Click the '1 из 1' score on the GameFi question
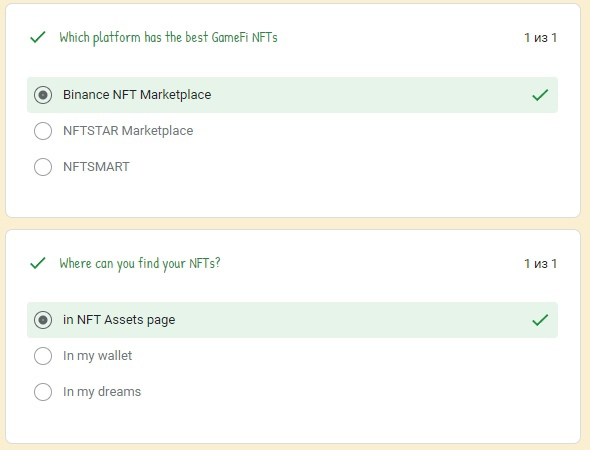This screenshot has width=590, height=450. 540,38
